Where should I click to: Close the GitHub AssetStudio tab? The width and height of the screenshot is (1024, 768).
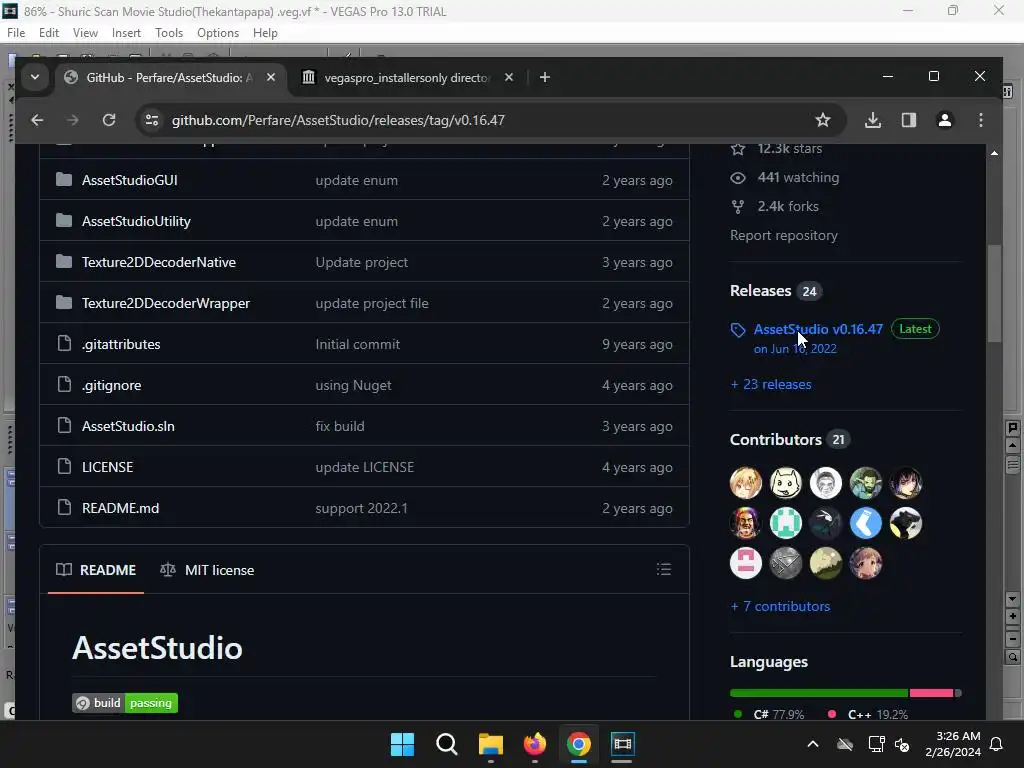(x=270, y=77)
